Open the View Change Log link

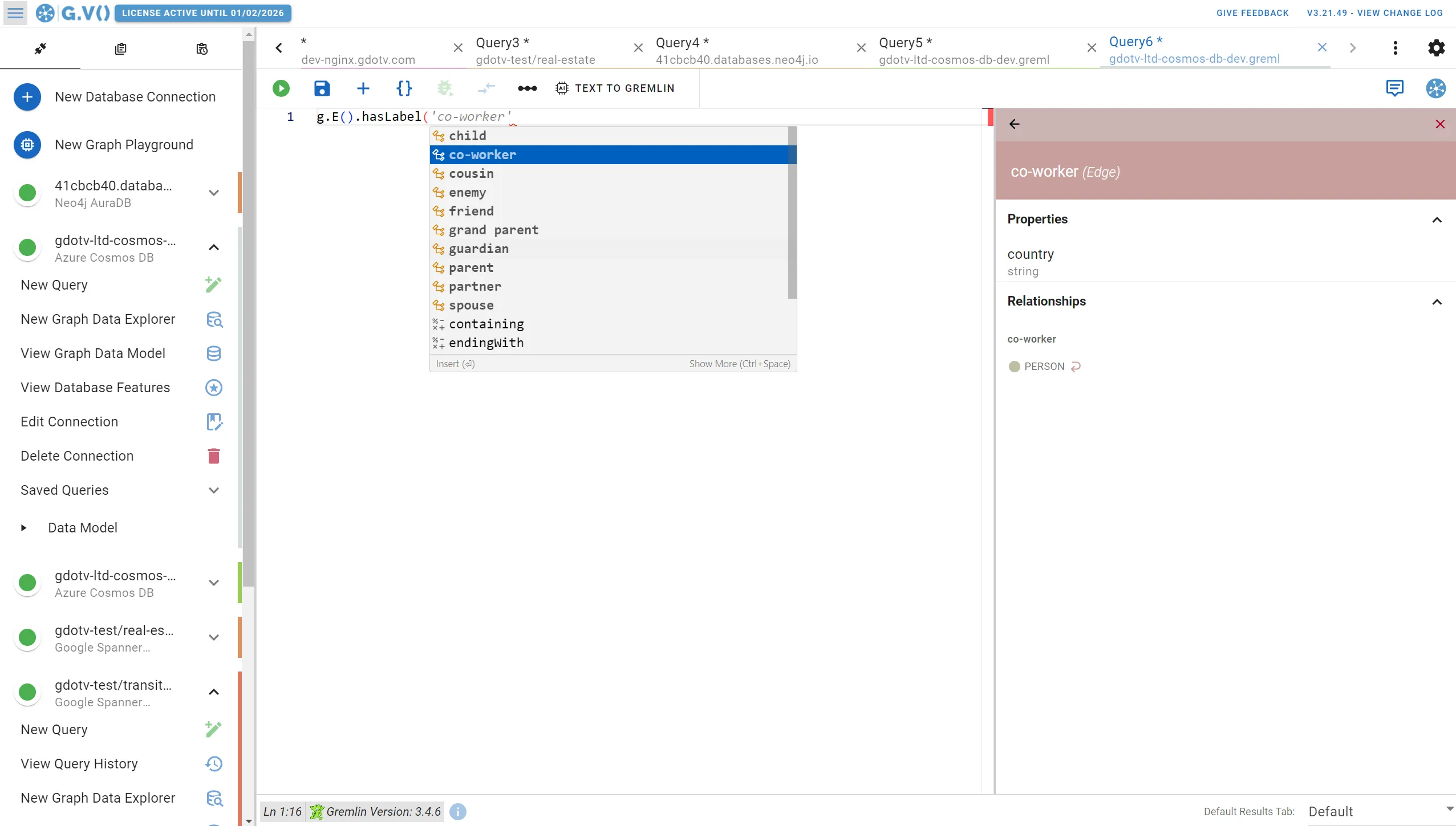(1374, 13)
